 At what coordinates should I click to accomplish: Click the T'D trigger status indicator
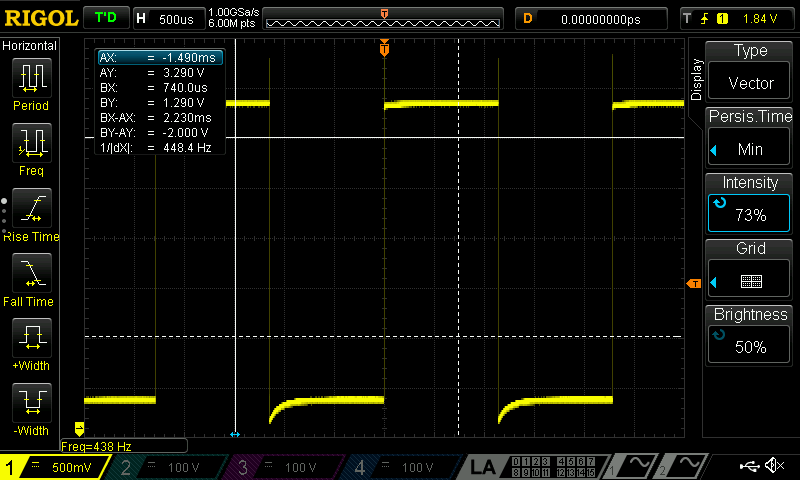(106, 18)
